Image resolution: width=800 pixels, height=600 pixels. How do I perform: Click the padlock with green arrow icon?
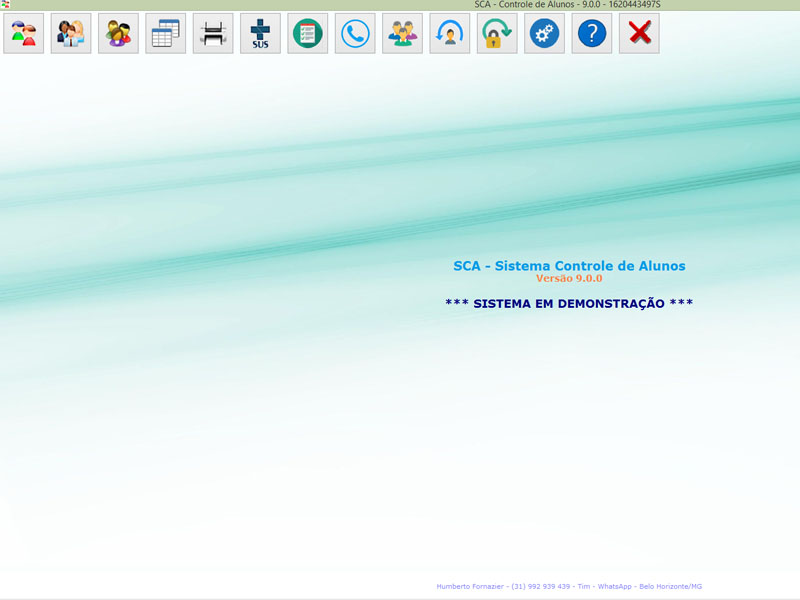tap(497, 34)
